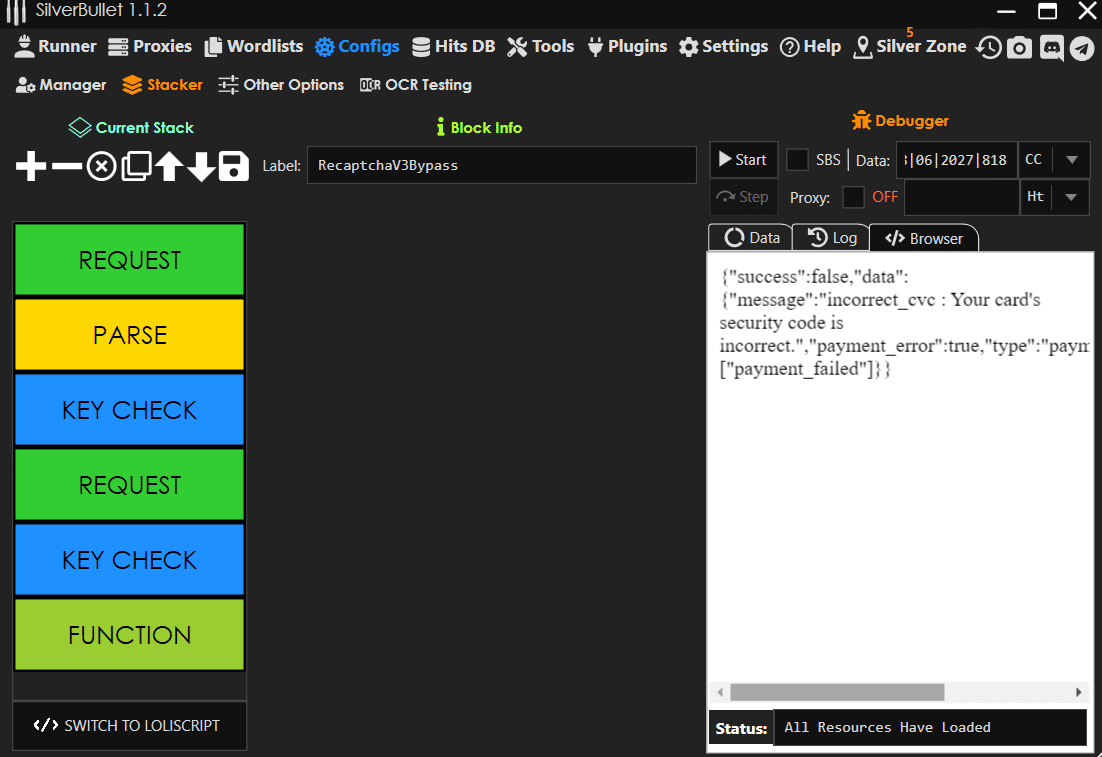Switch to the Manager tab
The image size is (1102, 757).
(61, 85)
